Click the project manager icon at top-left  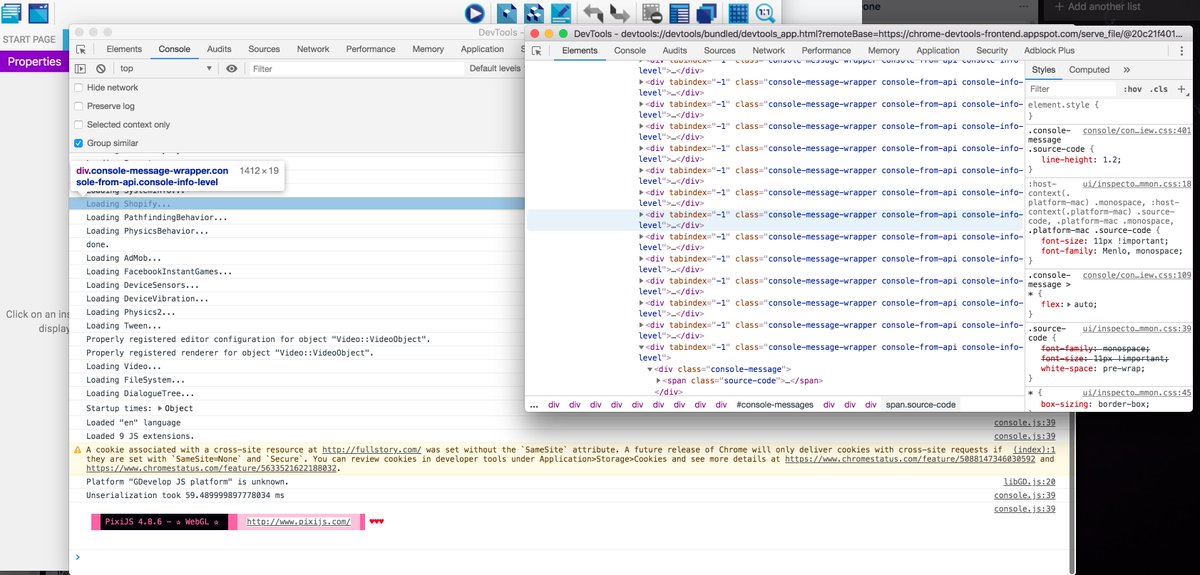tap(12, 12)
